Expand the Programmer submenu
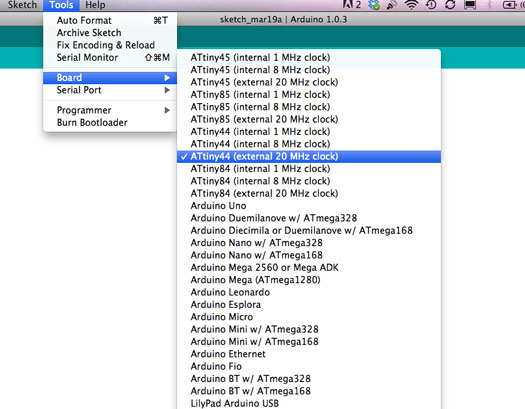Viewport: 525px width, 409px height. 110,110
